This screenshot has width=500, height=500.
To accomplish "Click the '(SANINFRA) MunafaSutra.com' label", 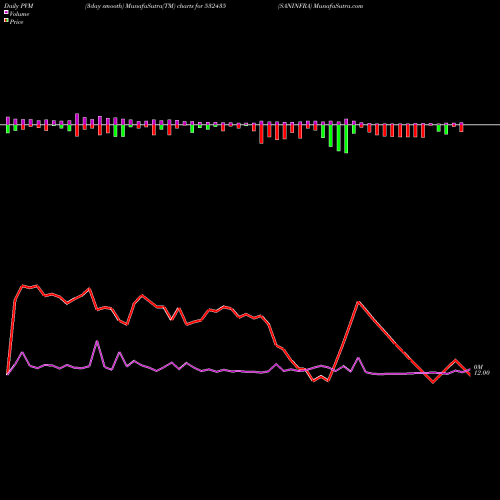I will coord(320,6).
